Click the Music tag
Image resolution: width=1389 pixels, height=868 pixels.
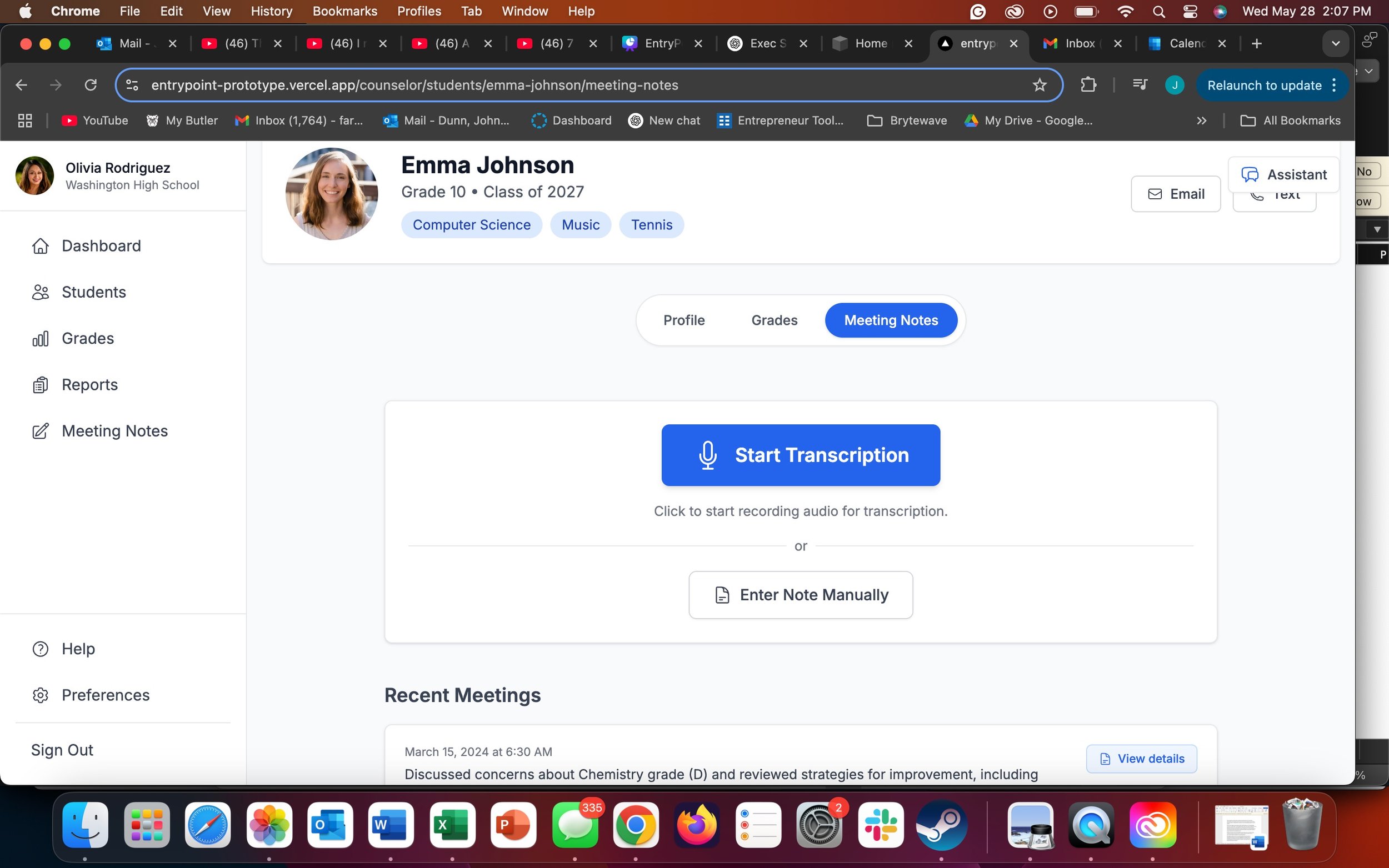point(581,225)
